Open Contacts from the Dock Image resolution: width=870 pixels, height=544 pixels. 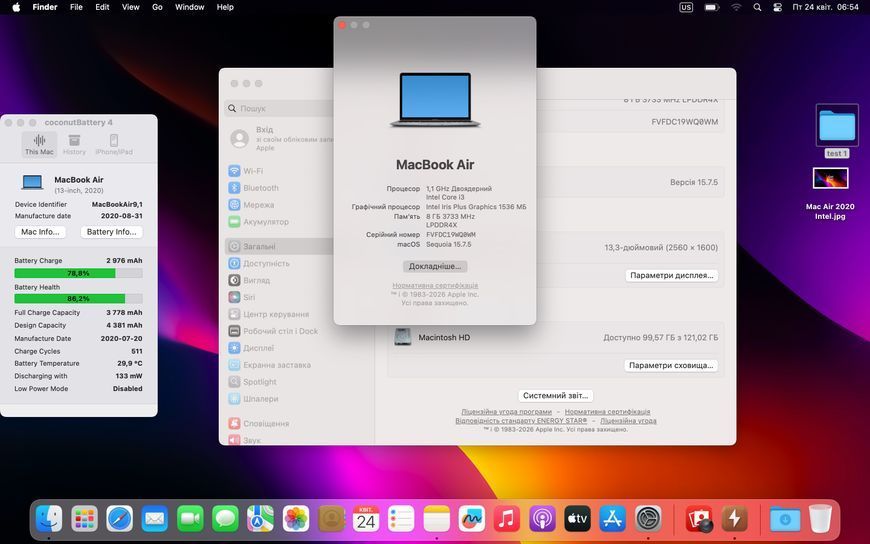coord(331,519)
